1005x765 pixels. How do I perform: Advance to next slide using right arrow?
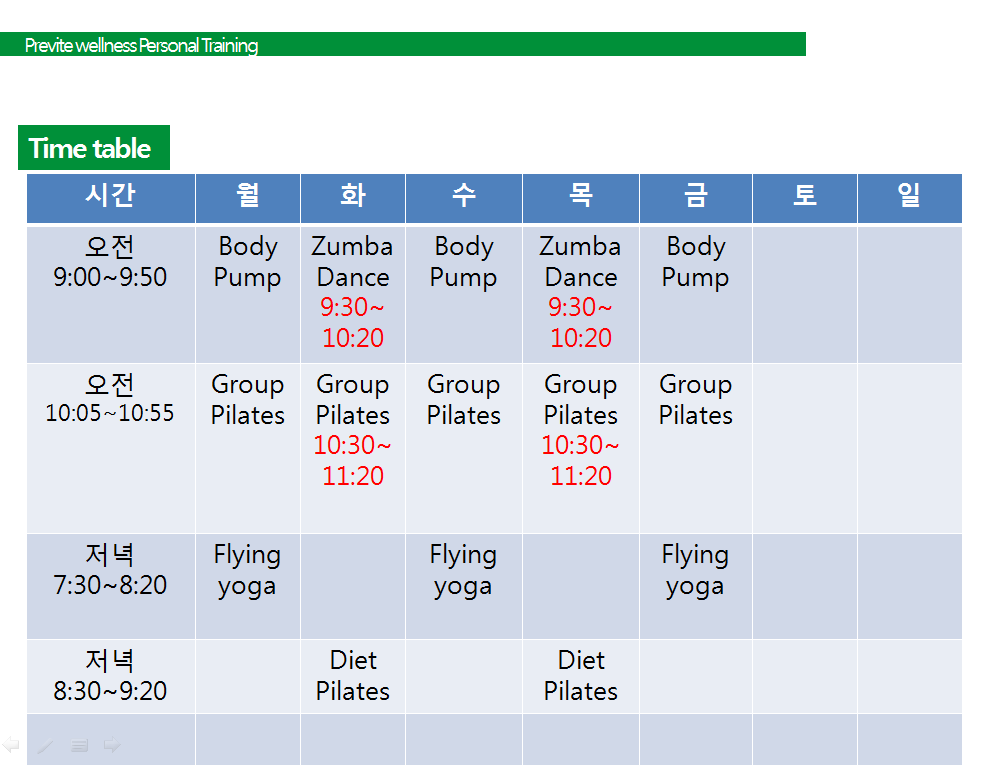[112, 745]
